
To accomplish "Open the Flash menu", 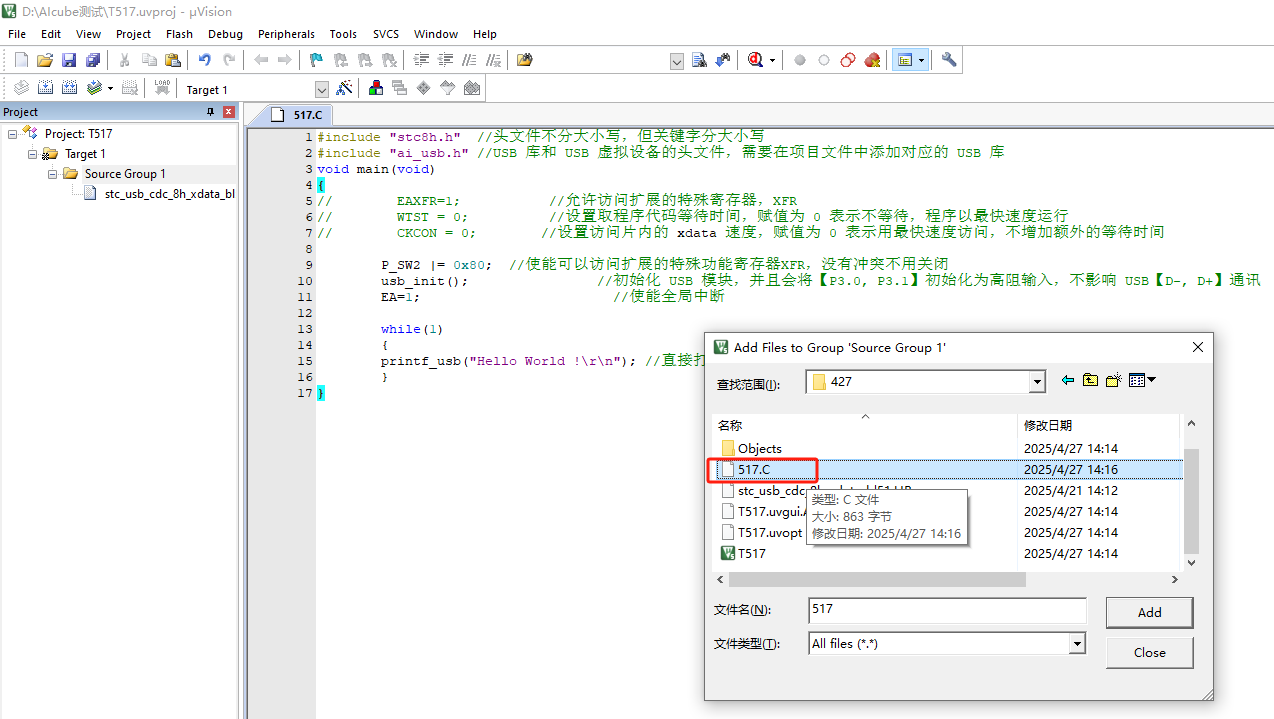I will tap(180, 33).
